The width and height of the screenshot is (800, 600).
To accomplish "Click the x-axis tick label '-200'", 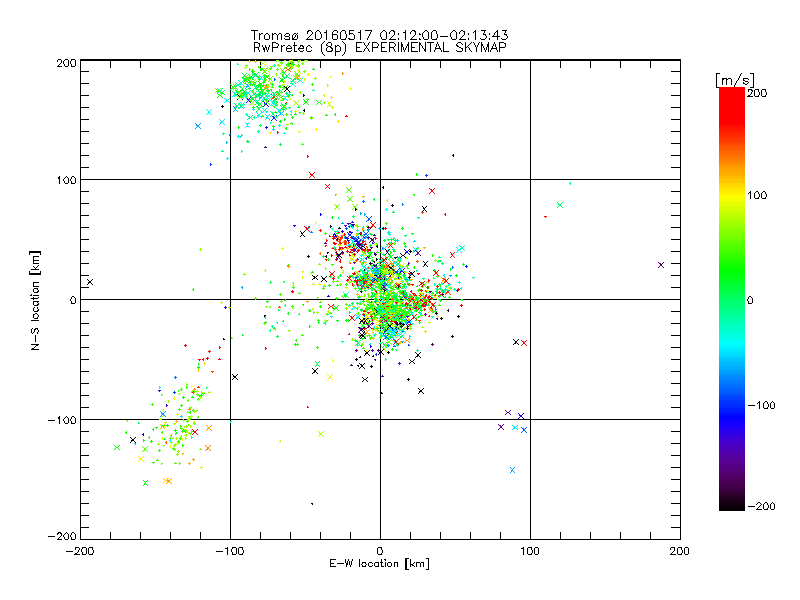I will [x=81, y=551].
